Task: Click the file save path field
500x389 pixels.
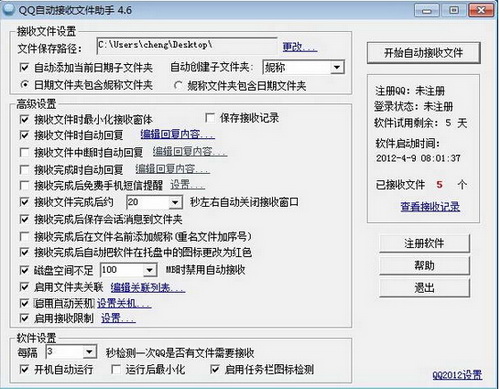Action: coord(187,46)
